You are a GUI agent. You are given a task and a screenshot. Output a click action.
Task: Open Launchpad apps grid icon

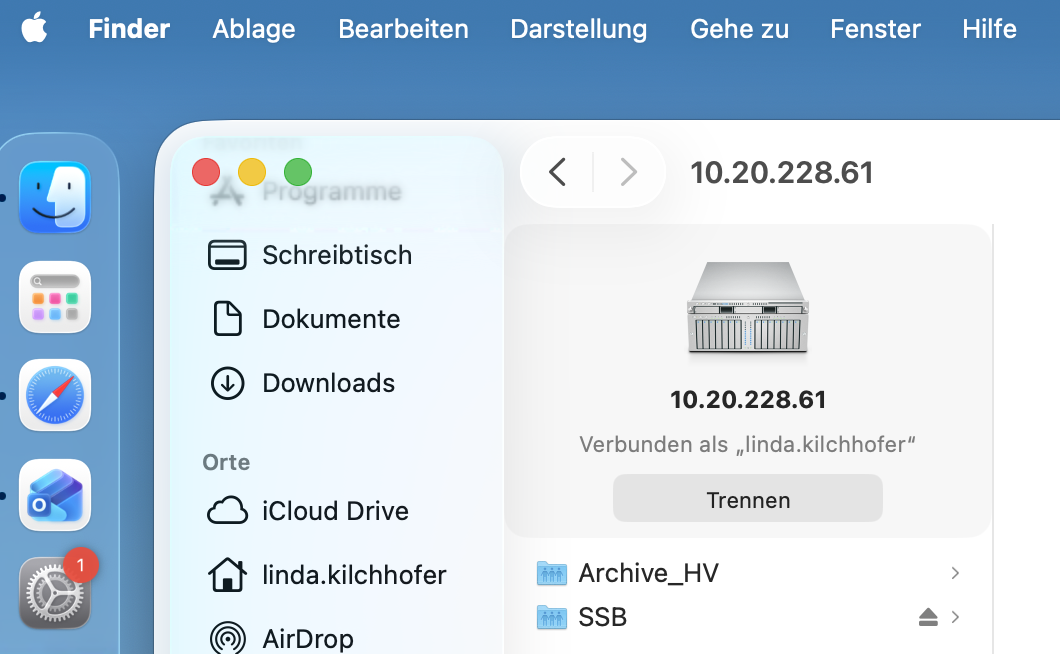[55, 297]
